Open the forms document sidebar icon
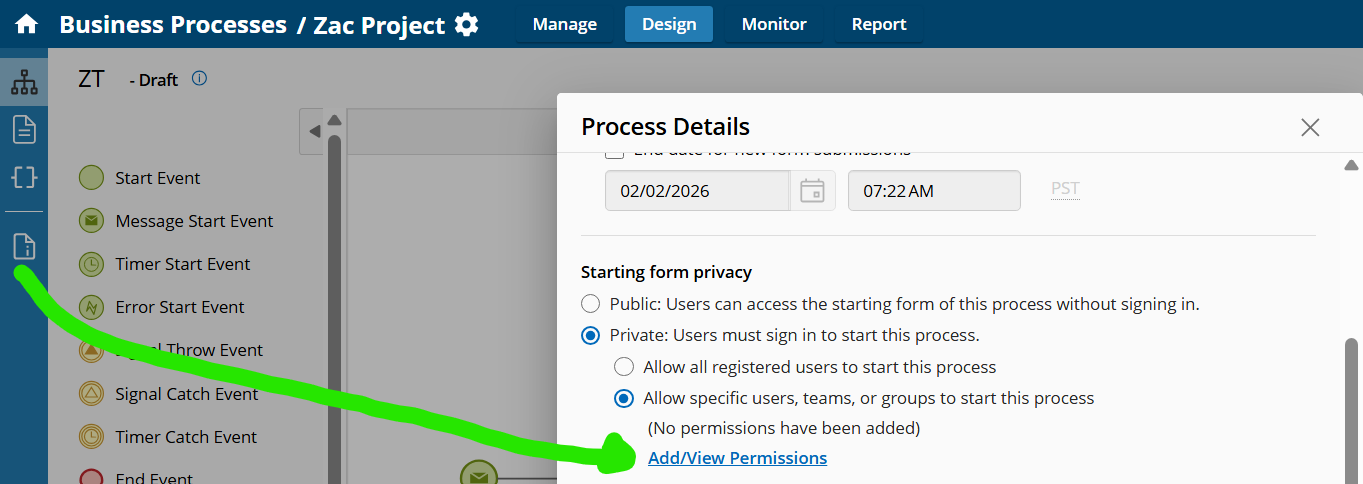The height and width of the screenshot is (484, 1363). click(24, 129)
